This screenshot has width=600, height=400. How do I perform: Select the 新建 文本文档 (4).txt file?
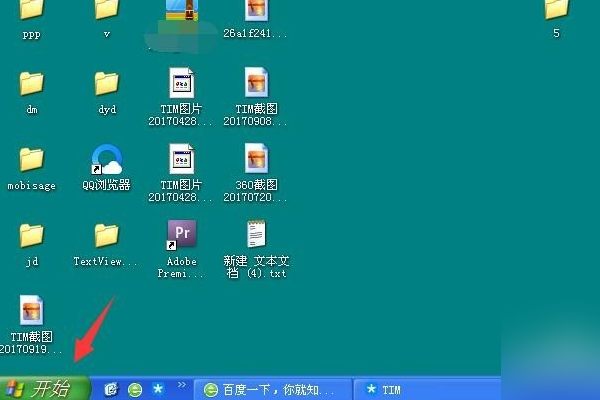[x=256, y=234]
